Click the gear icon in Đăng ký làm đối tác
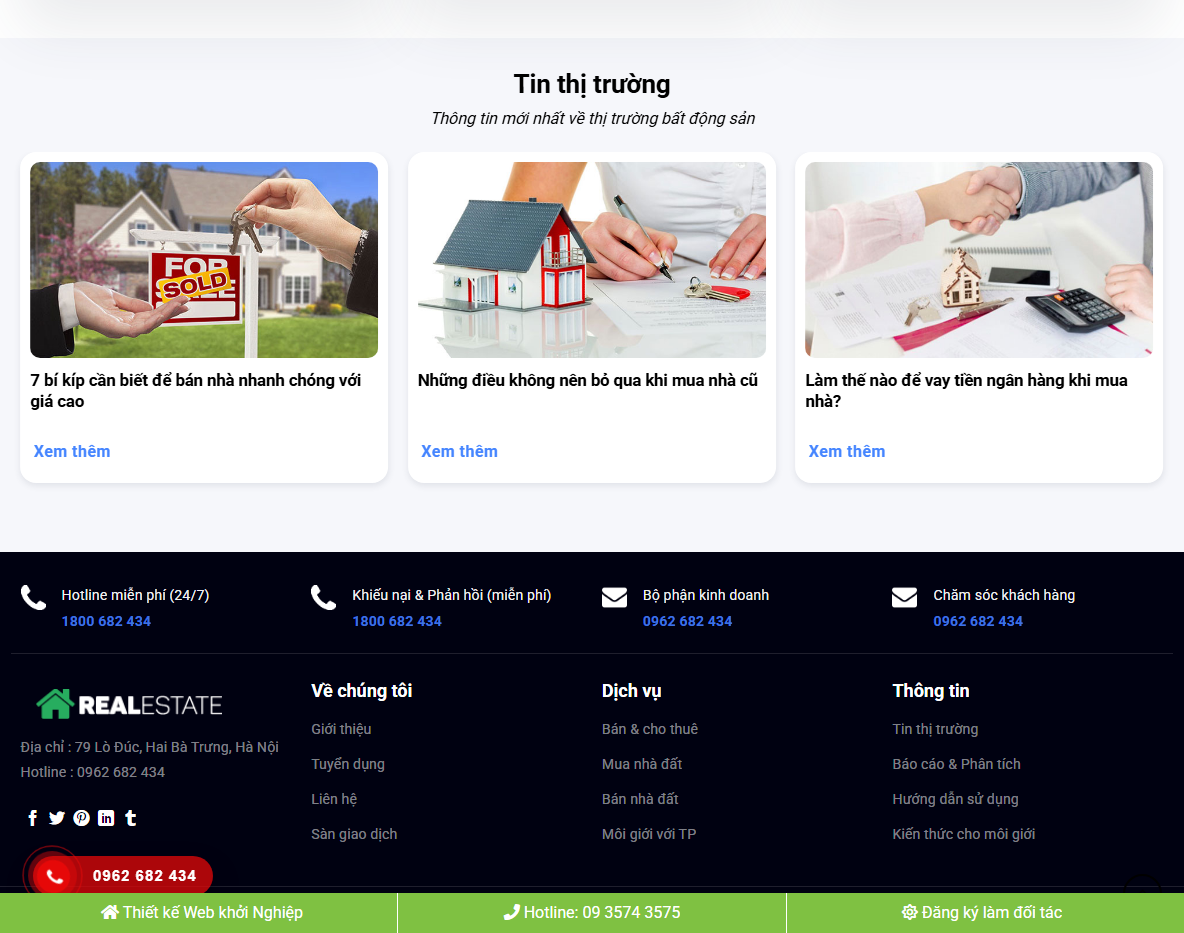This screenshot has height=933, width=1184. [x=909, y=912]
